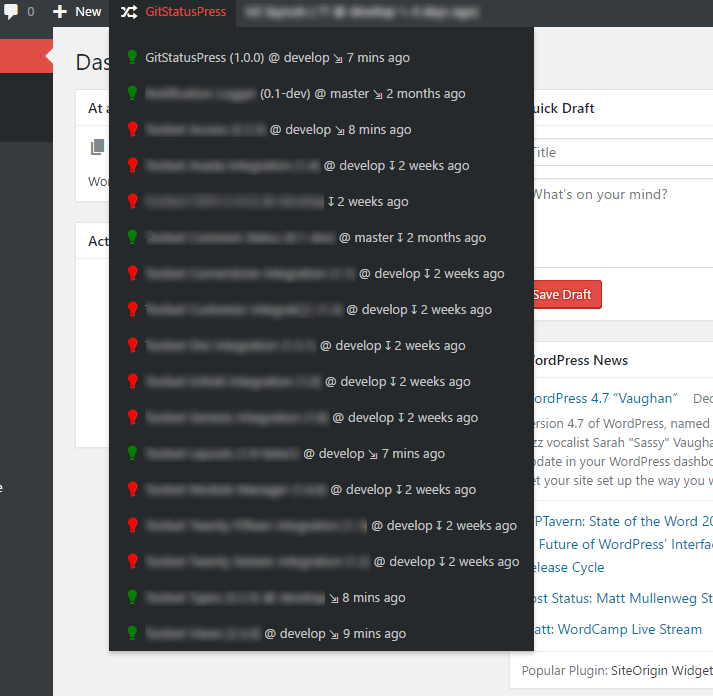Open the GitStatusPress admin bar menu
Image resolution: width=713 pixels, height=696 pixels.
[173, 12]
